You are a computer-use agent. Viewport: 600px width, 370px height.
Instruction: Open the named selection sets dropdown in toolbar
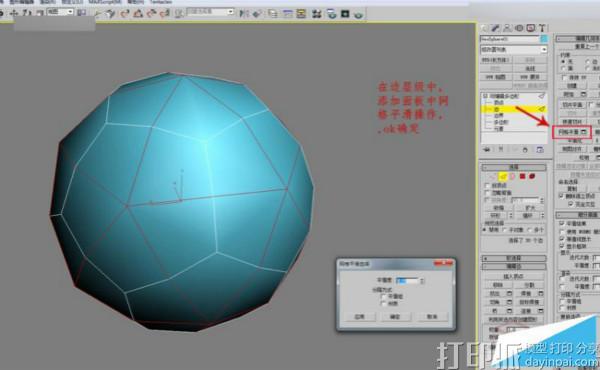210,12
